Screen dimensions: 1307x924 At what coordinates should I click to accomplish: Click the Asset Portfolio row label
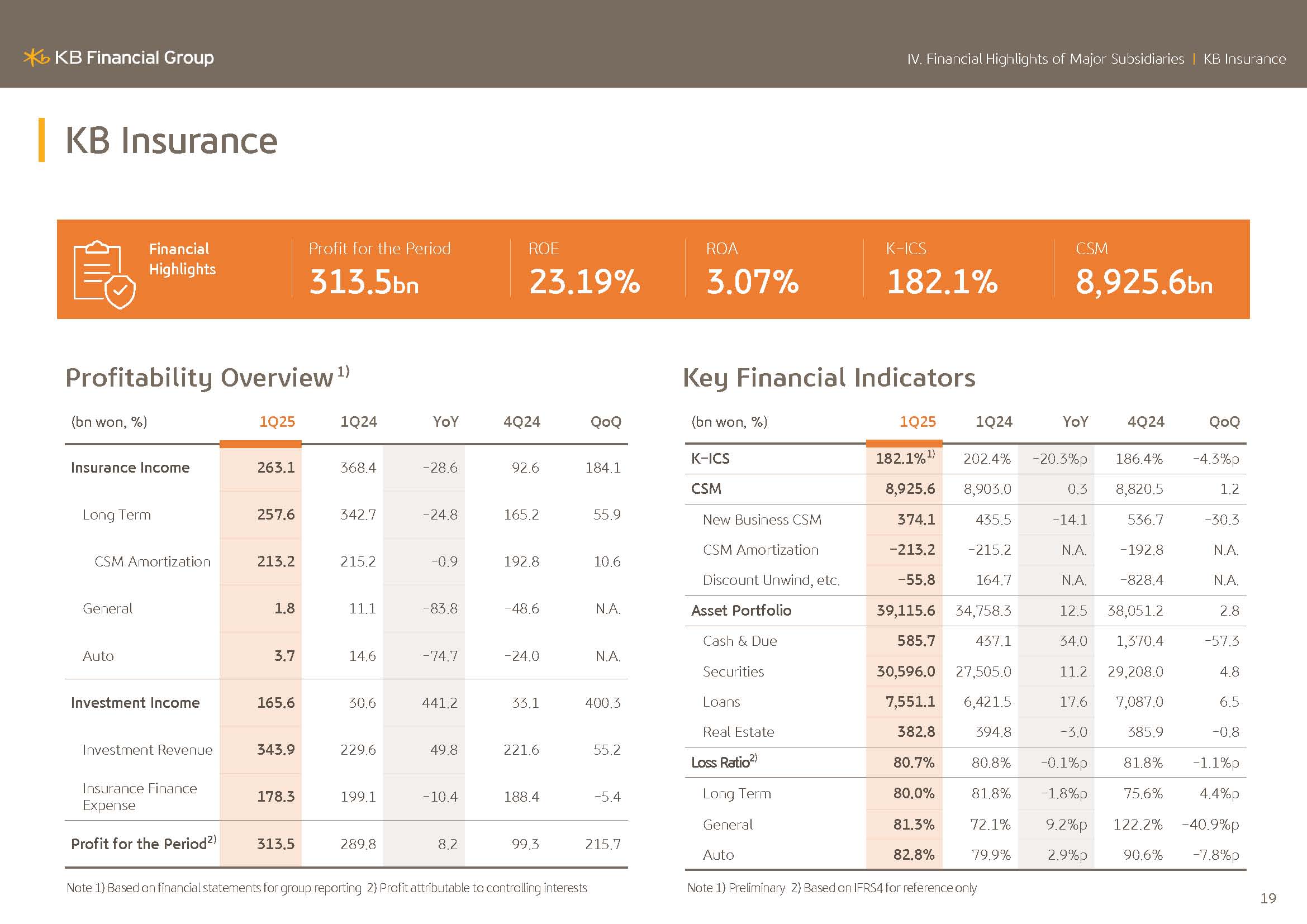(741, 611)
